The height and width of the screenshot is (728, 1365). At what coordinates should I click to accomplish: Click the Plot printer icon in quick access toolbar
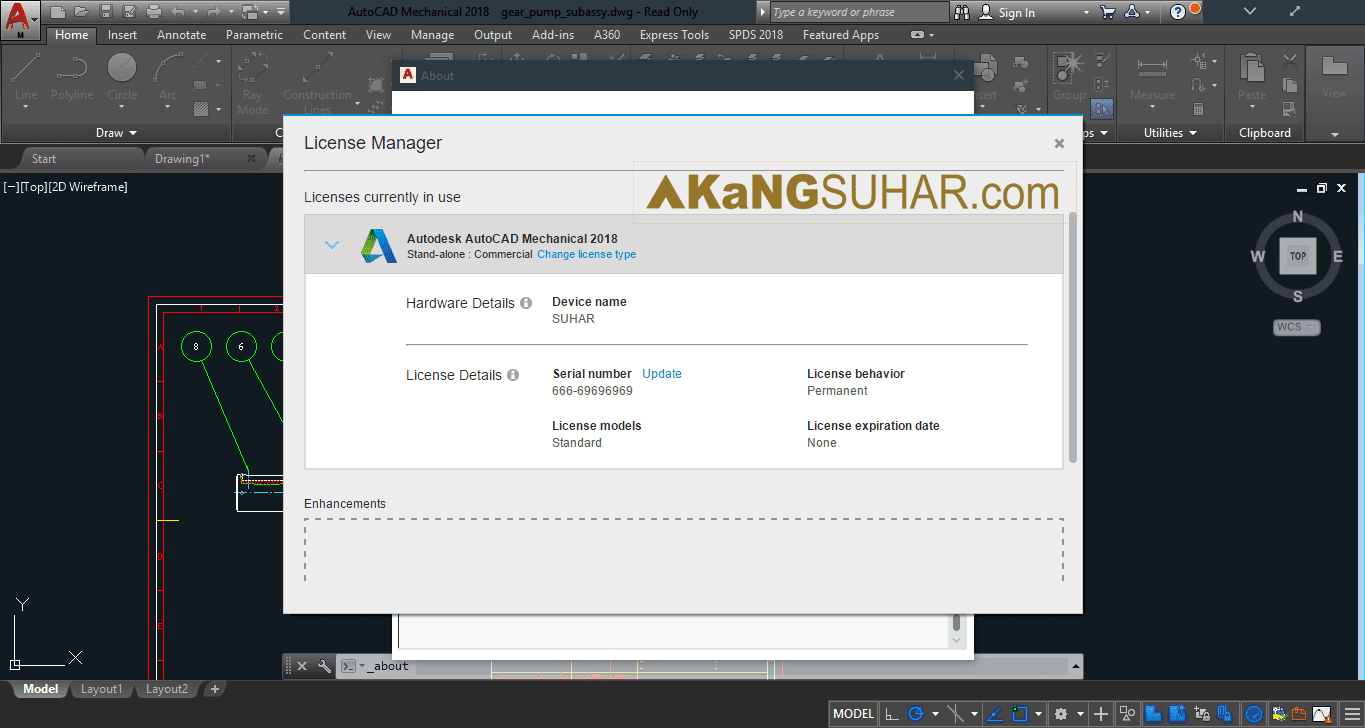coord(153,12)
